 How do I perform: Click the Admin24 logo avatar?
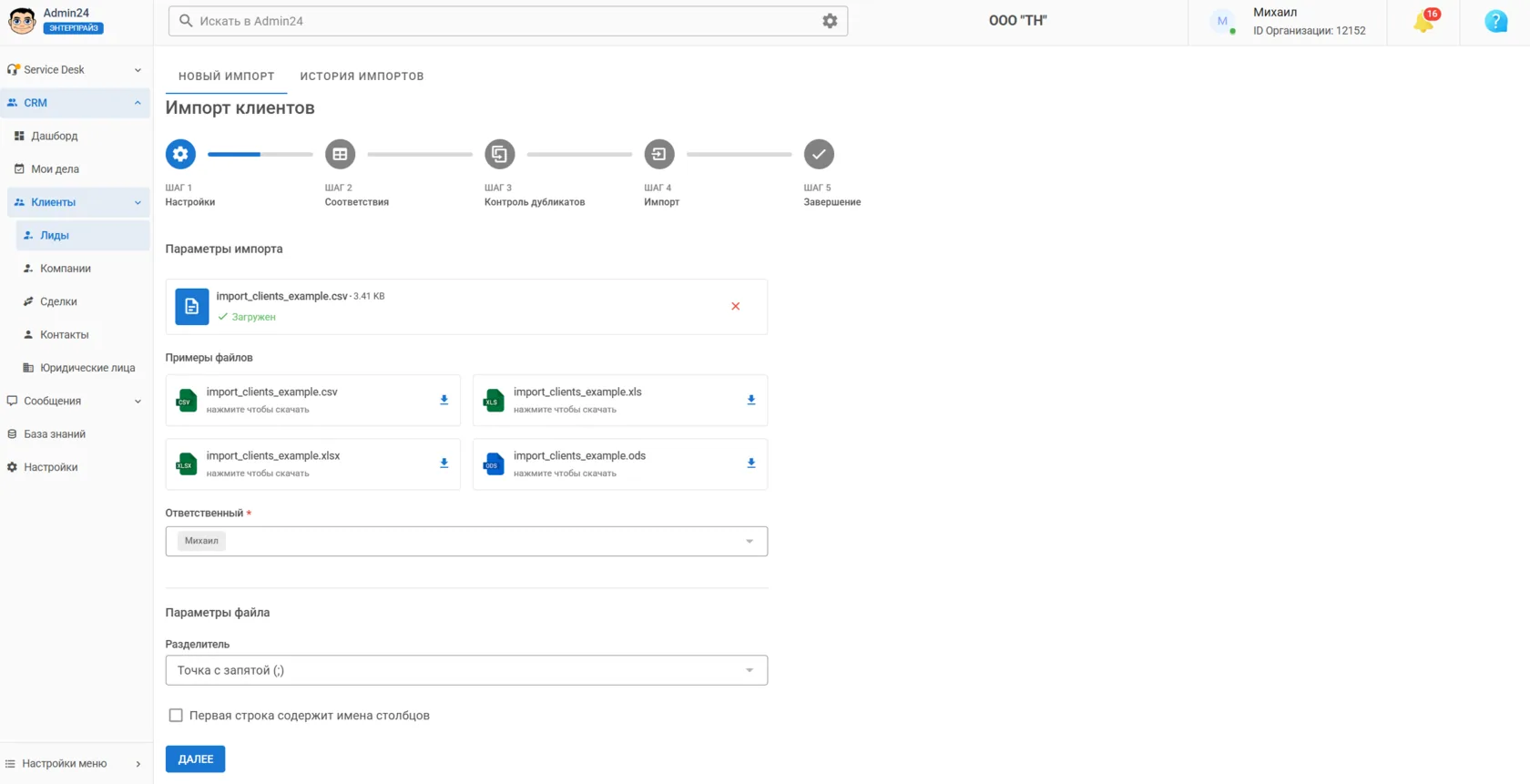point(22,20)
